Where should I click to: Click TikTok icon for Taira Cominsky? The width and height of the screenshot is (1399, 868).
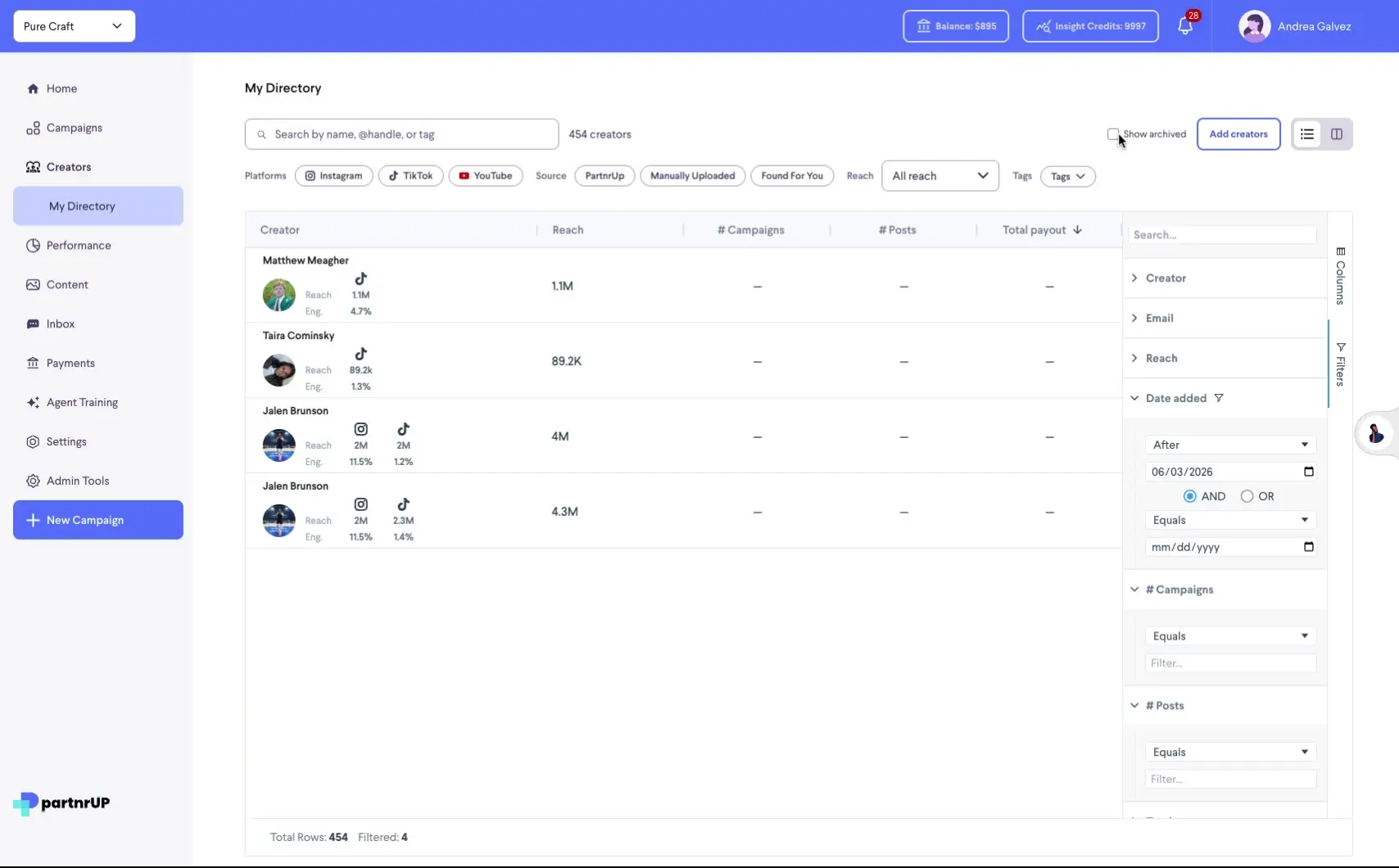(x=361, y=354)
